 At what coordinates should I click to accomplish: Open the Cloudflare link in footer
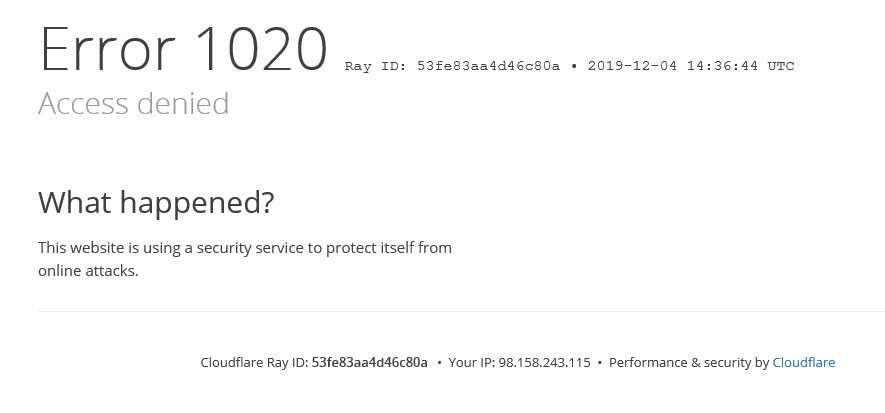pos(804,362)
